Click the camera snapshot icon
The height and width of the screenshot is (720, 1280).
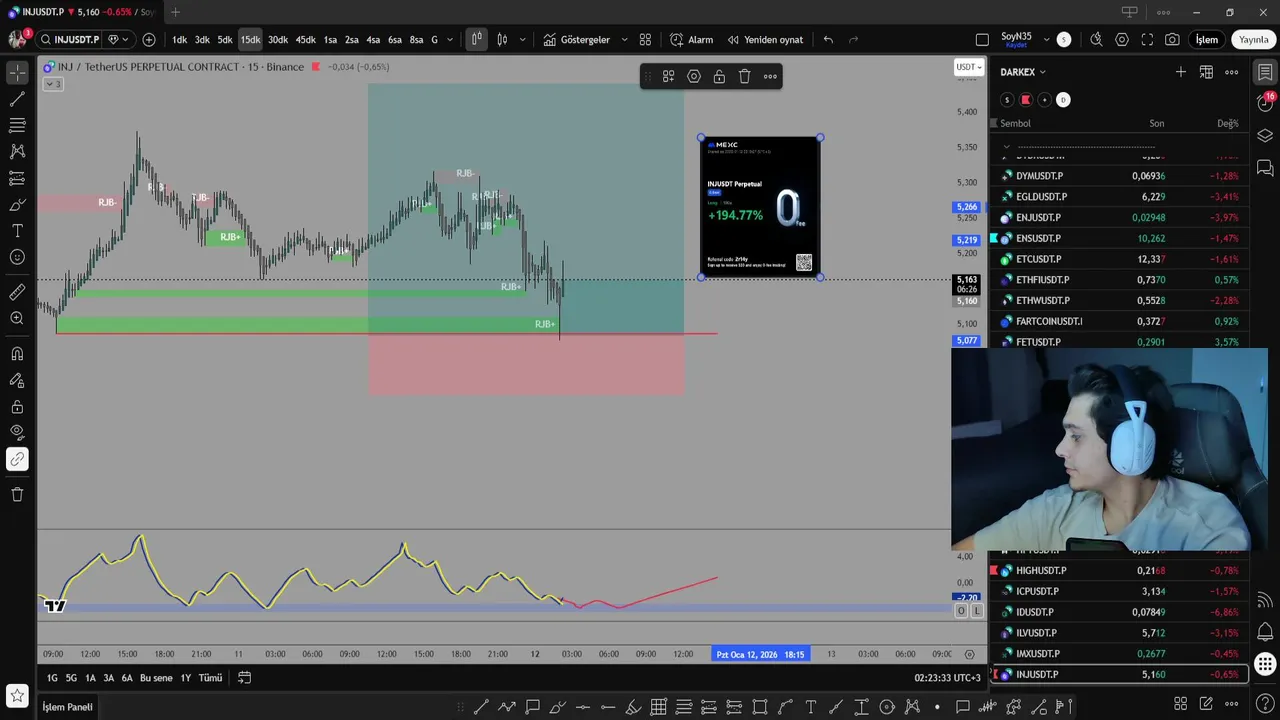coord(1172,40)
